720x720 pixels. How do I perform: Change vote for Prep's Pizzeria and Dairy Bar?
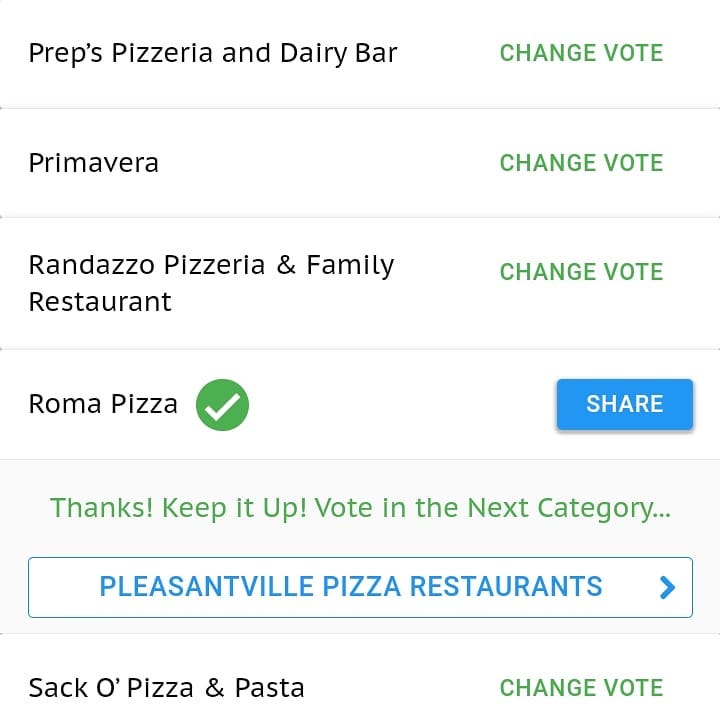581,53
